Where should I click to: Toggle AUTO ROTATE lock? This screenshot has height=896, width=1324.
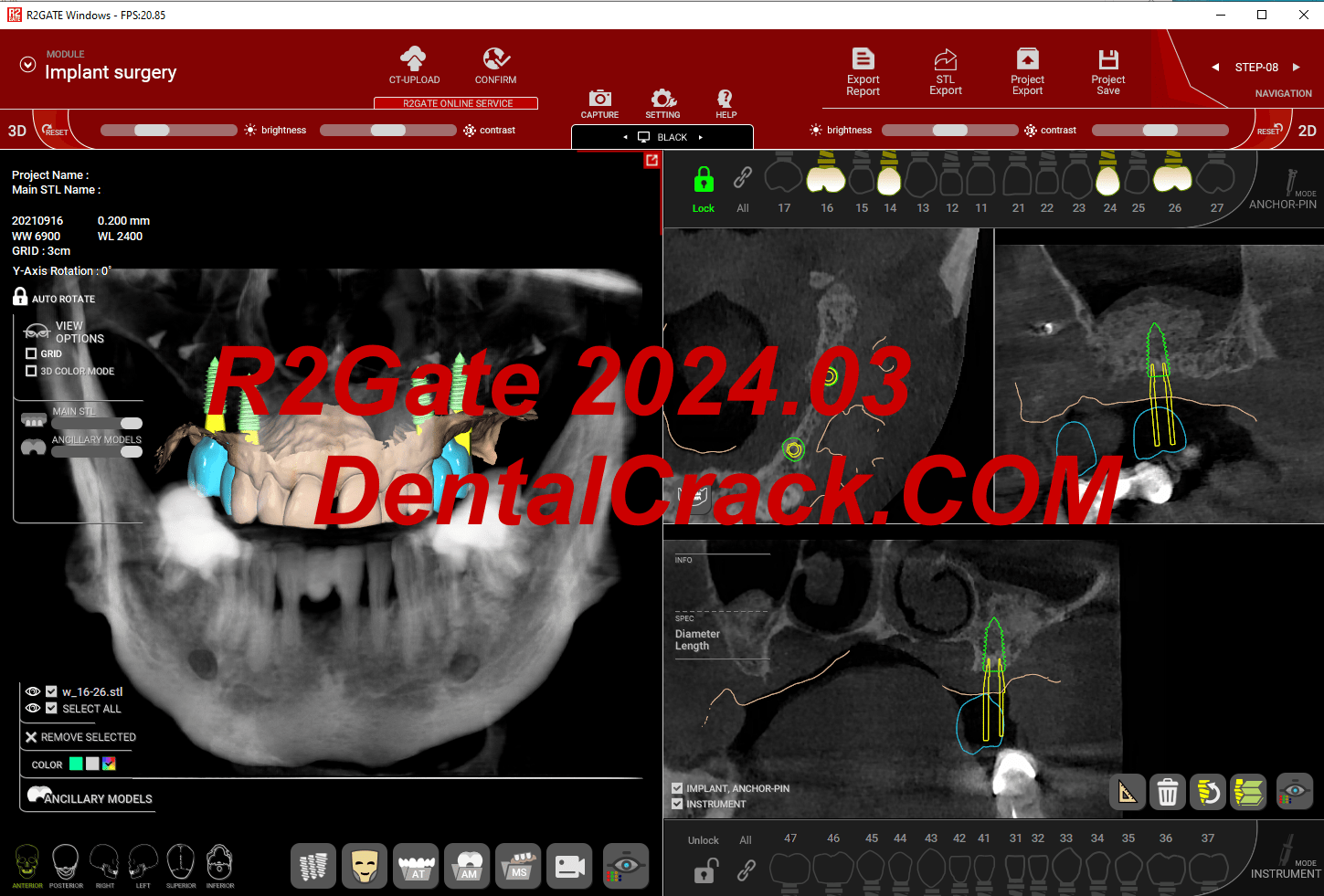coord(20,296)
